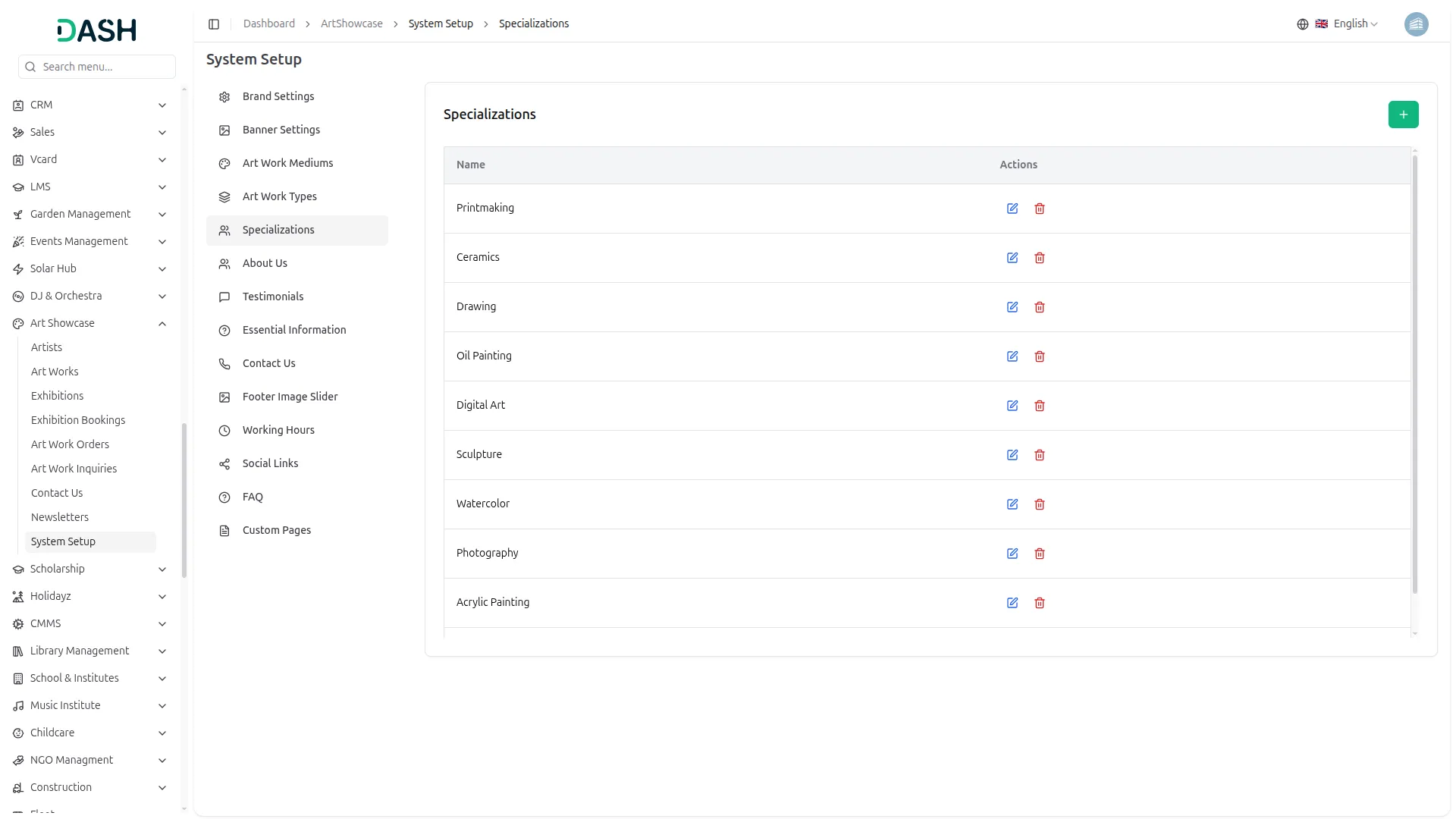
Task: Go to the Social Links settings
Action: coord(270,463)
